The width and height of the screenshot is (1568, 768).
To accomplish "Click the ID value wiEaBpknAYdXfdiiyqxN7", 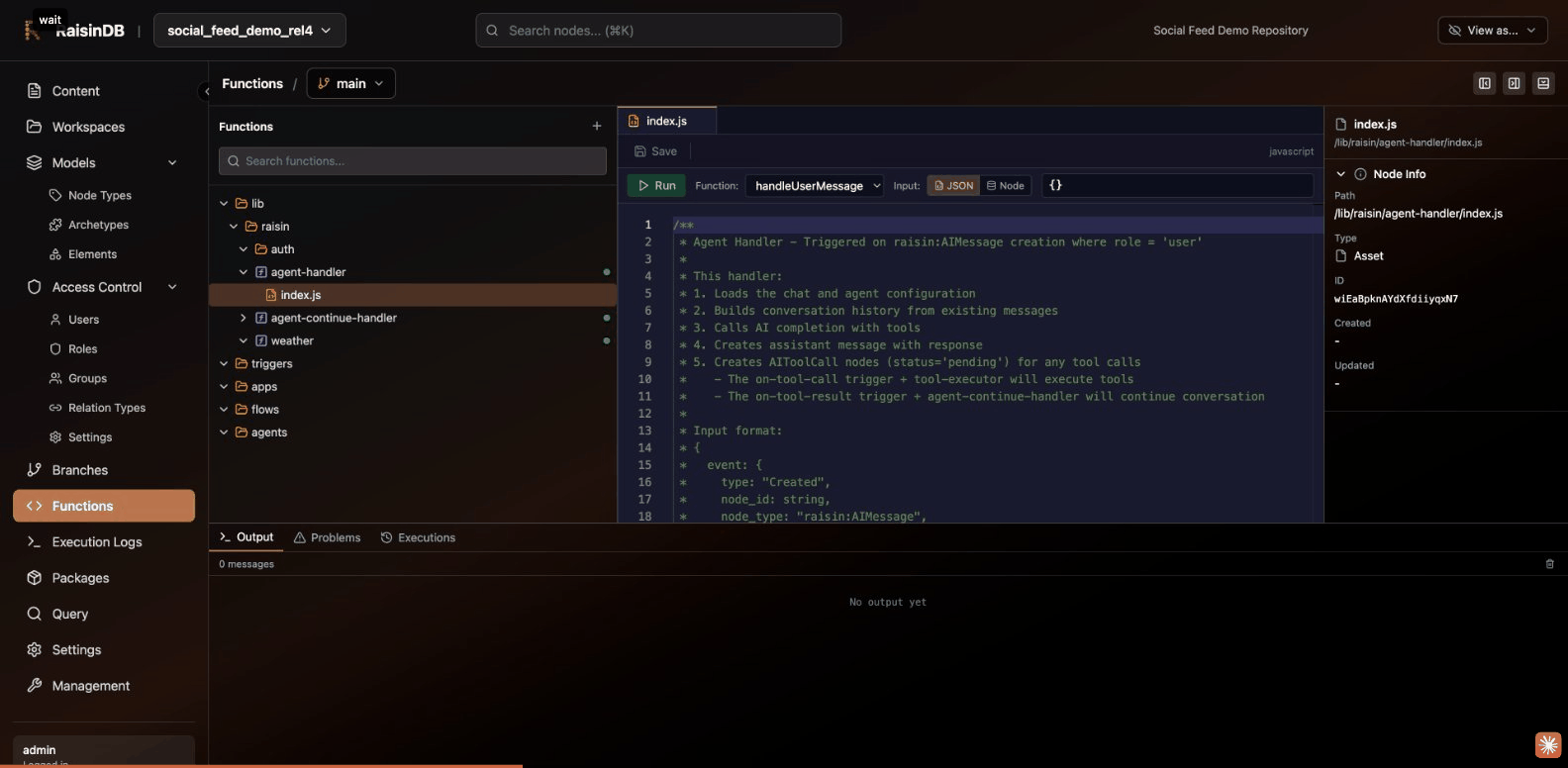I will coord(1396,299).
